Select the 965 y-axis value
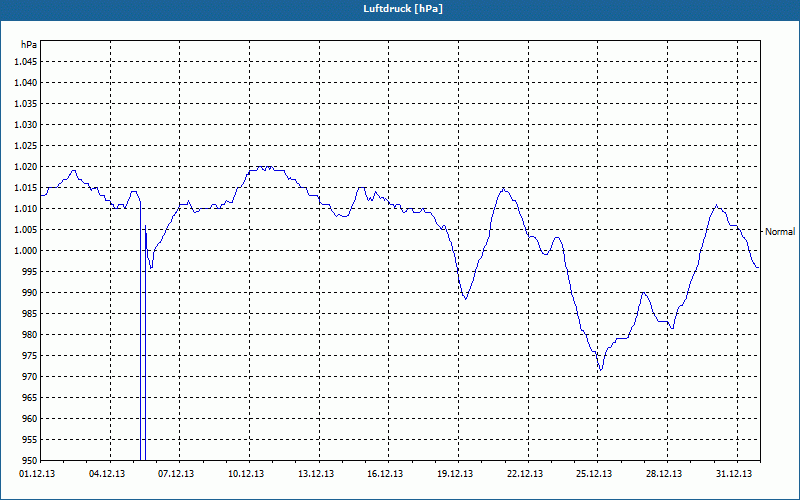Image resolution: width=800 pixels, height=500 pixels. pos(31,397)
